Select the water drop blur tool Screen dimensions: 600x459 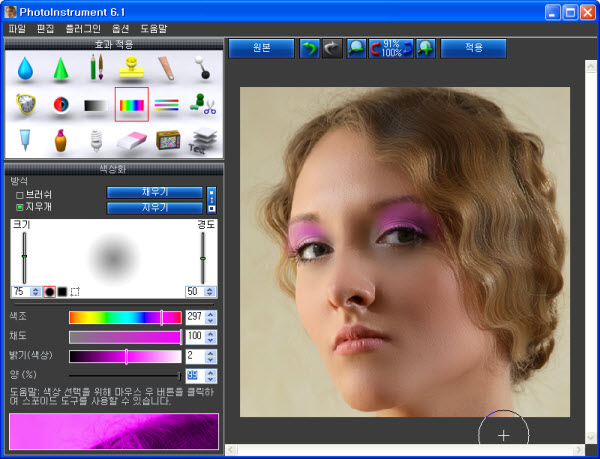[25, 68]
